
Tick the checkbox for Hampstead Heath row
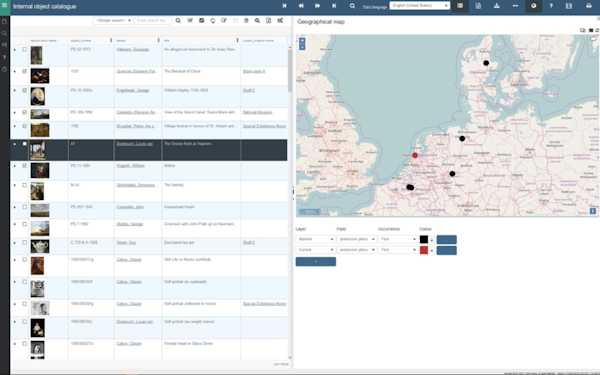pyautogui.click(x=24, y=207)
